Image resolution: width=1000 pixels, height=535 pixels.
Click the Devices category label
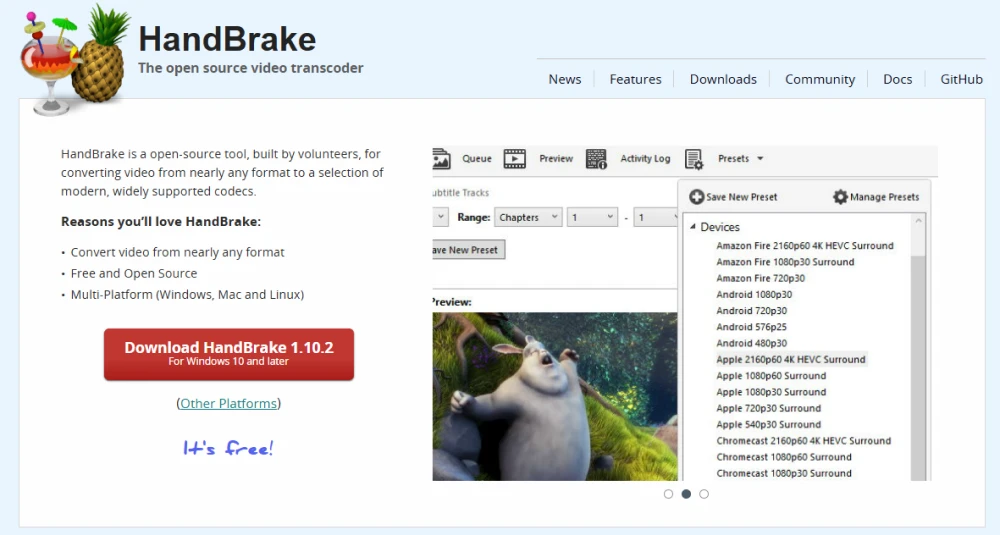[720, 227]
